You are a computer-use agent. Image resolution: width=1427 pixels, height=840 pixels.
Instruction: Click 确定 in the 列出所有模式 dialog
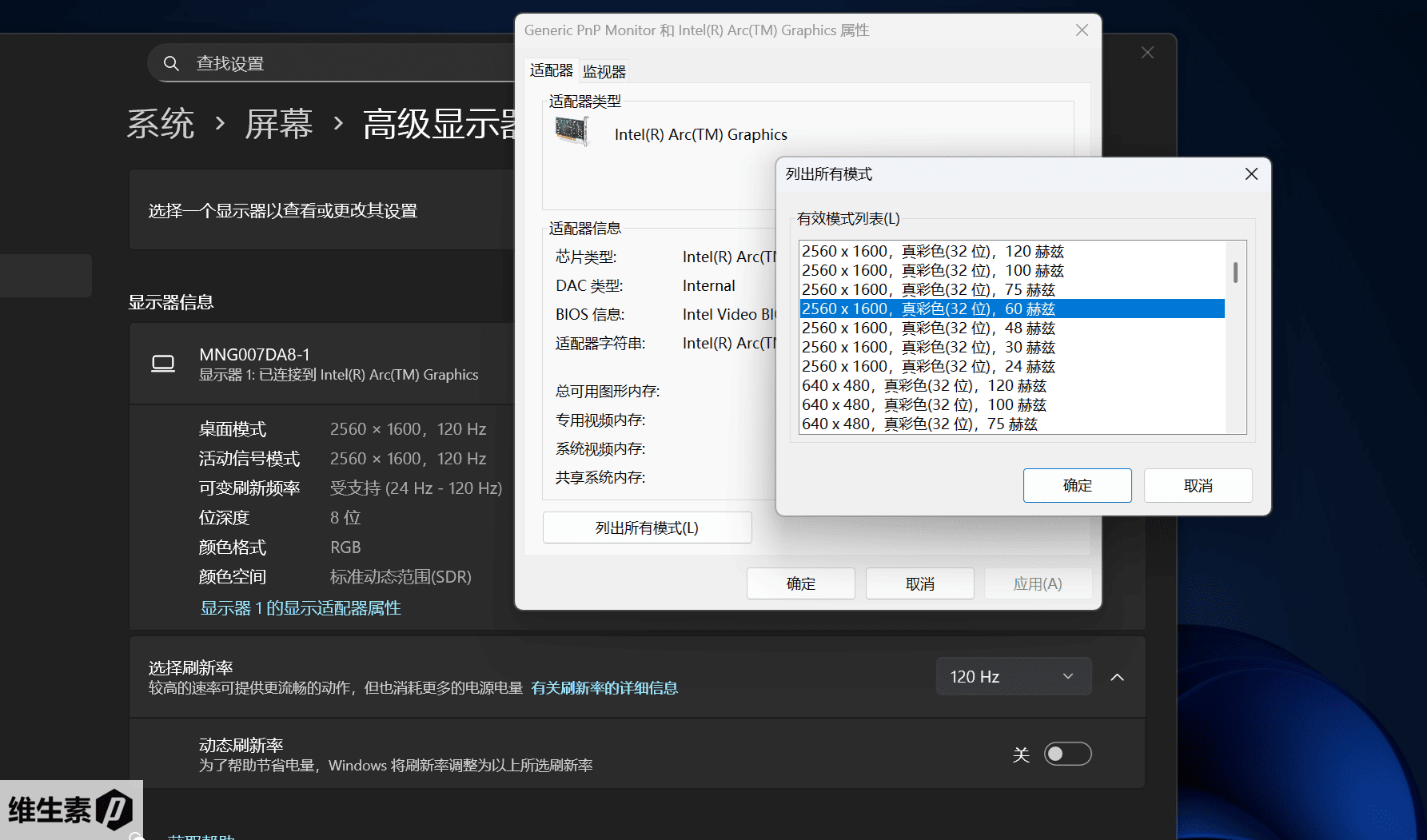click(1077, 485)
